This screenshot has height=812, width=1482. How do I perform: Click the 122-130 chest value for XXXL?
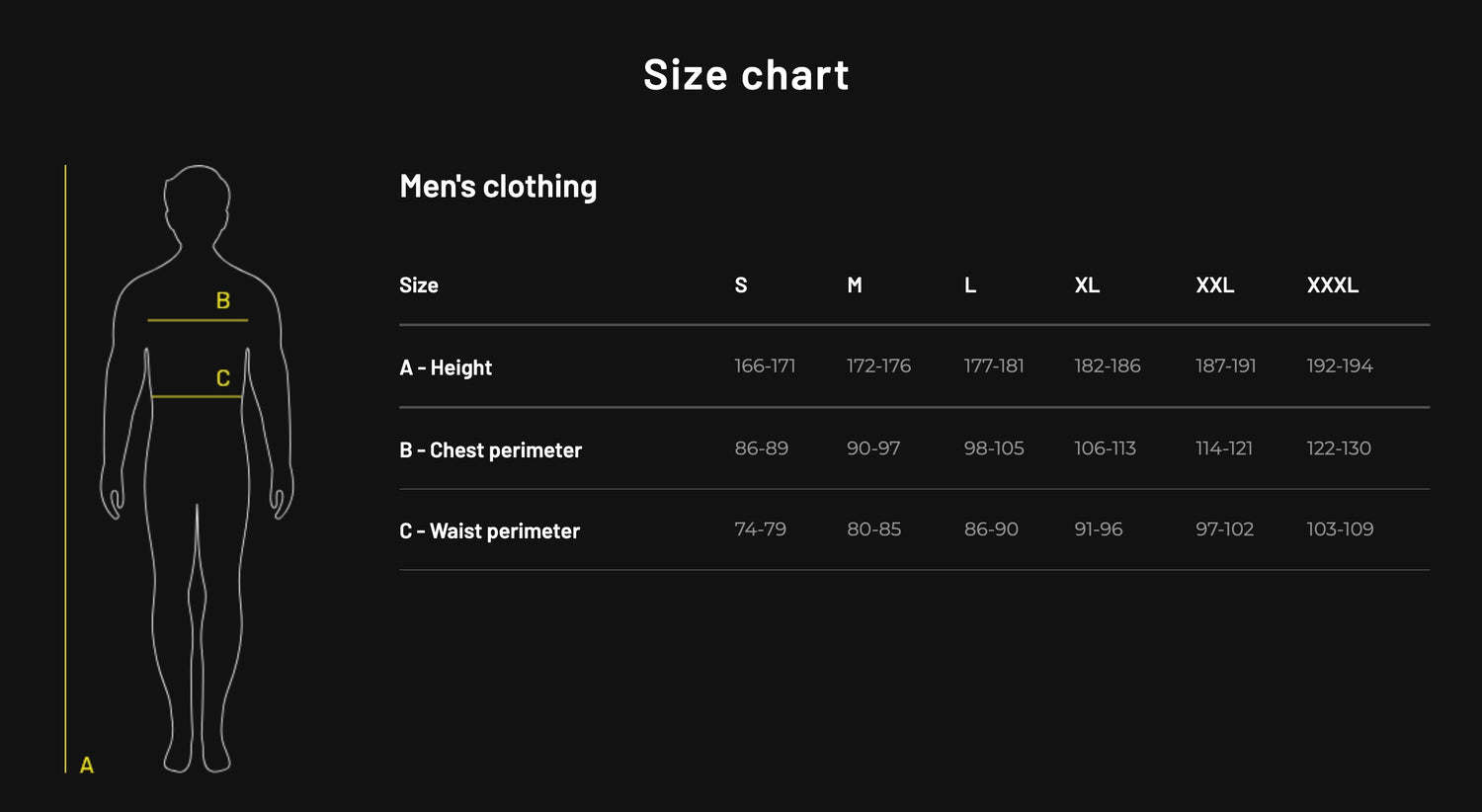click(1339, 448)
